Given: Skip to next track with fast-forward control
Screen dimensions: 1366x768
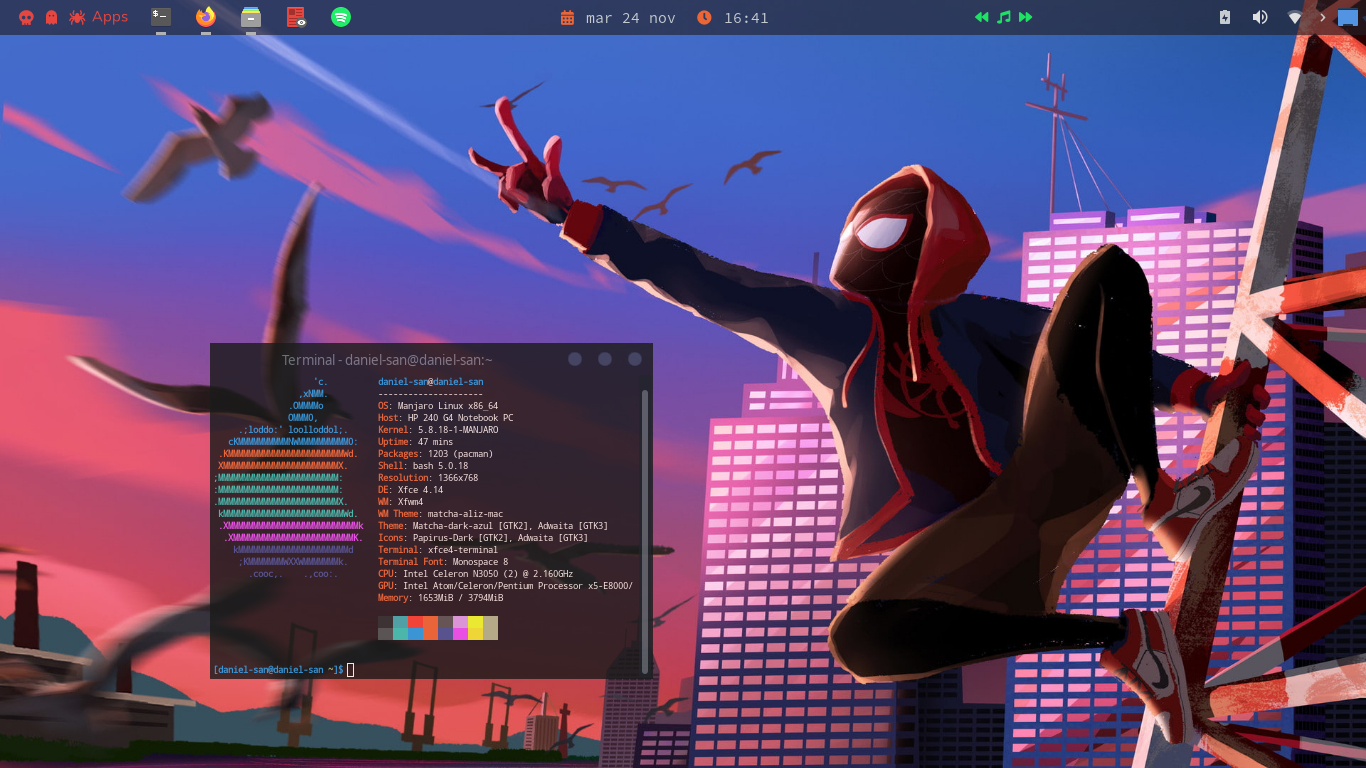Looking at the screenshot, I should coord(1025,17).
